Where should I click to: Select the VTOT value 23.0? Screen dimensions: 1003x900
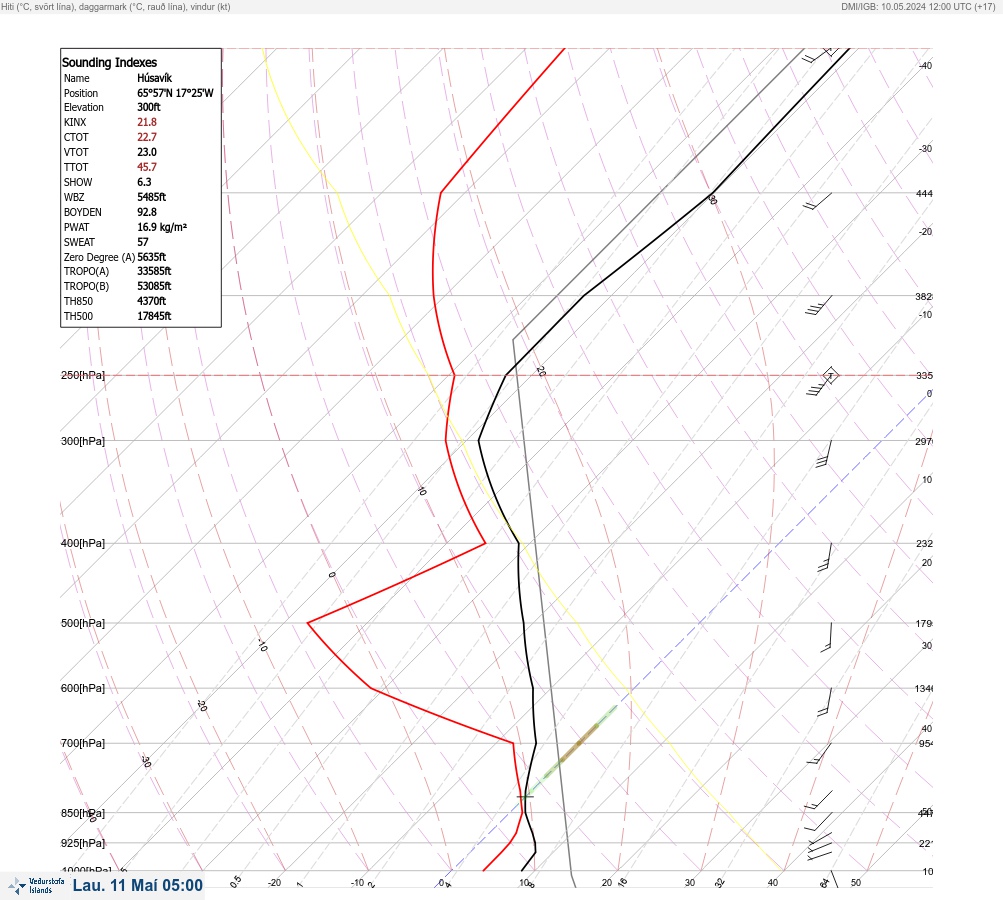[146, 152]
